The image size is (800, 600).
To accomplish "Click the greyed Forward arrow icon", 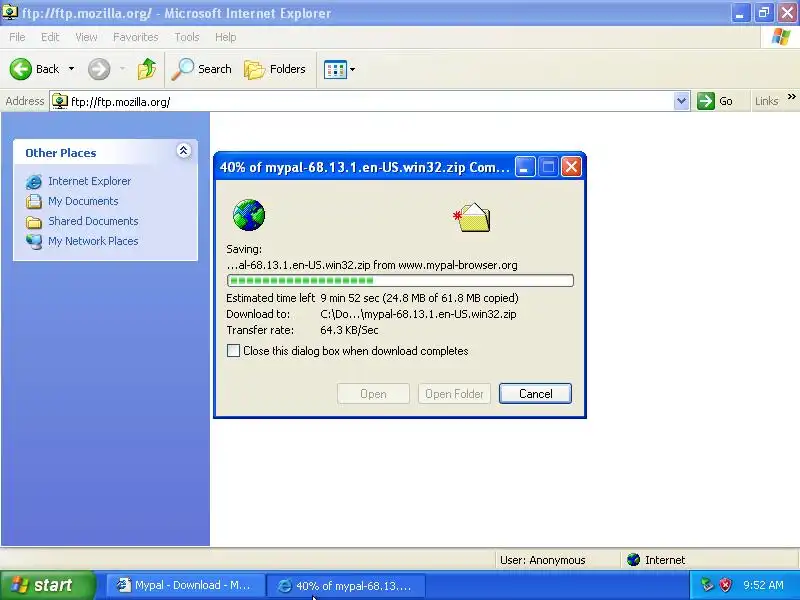I will coord(99,69).
